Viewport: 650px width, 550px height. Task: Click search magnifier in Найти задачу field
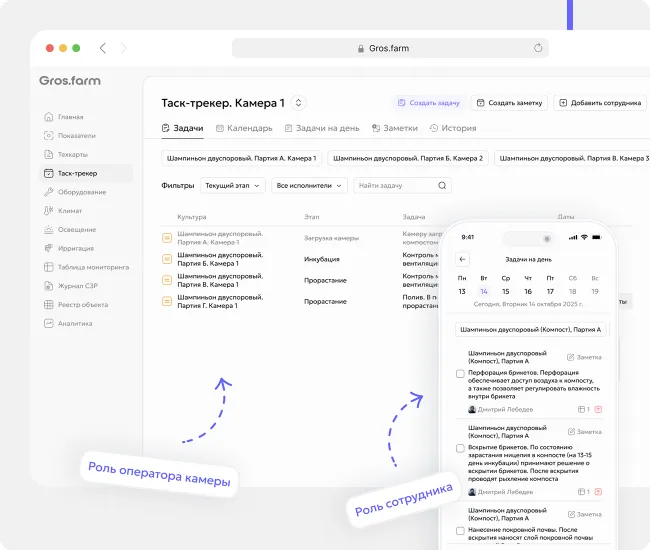tap(442, 186)
